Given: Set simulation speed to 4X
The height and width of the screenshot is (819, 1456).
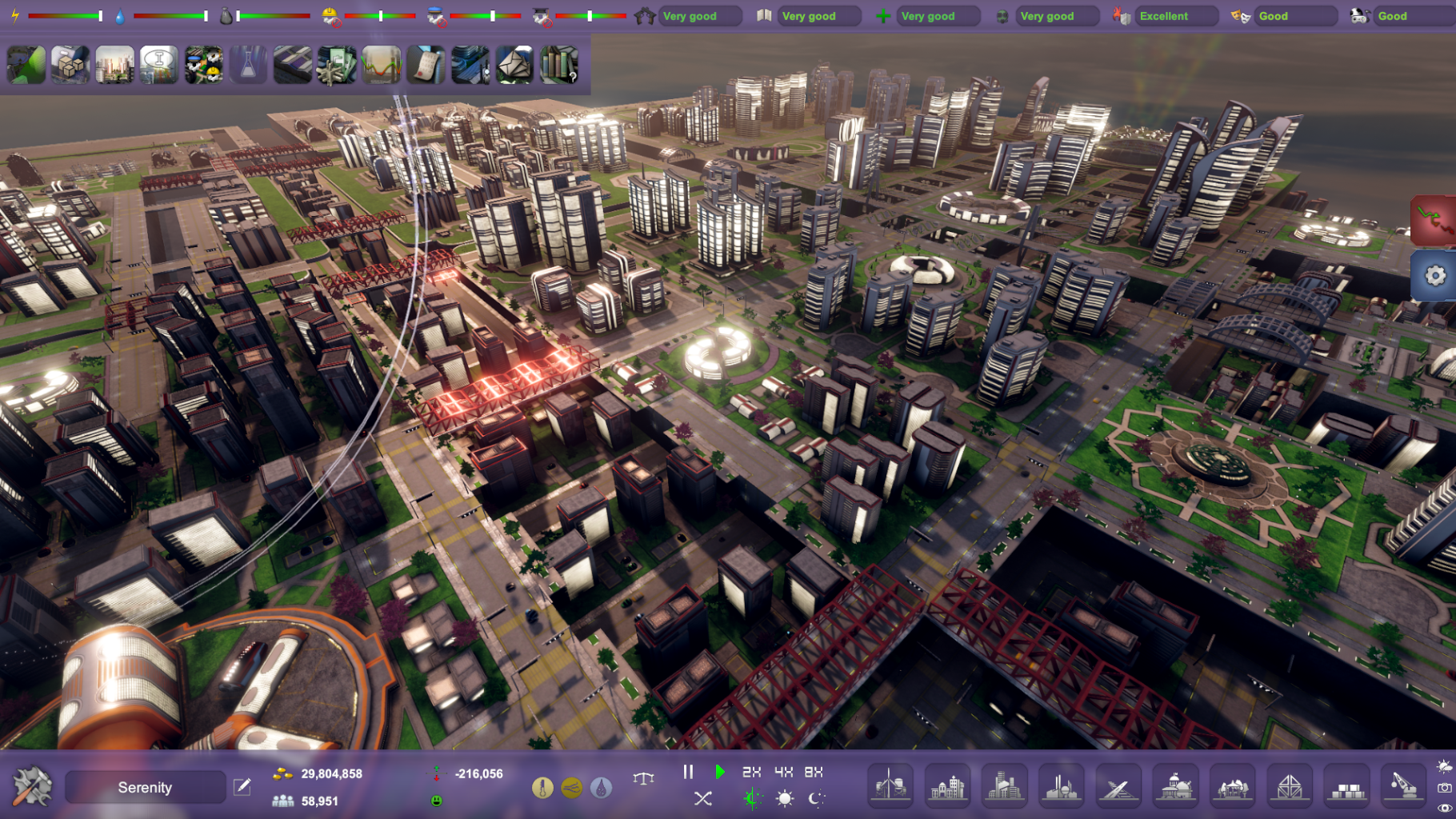Looking at the screenshot, I should pyautogui.click(x=783, y=772).
